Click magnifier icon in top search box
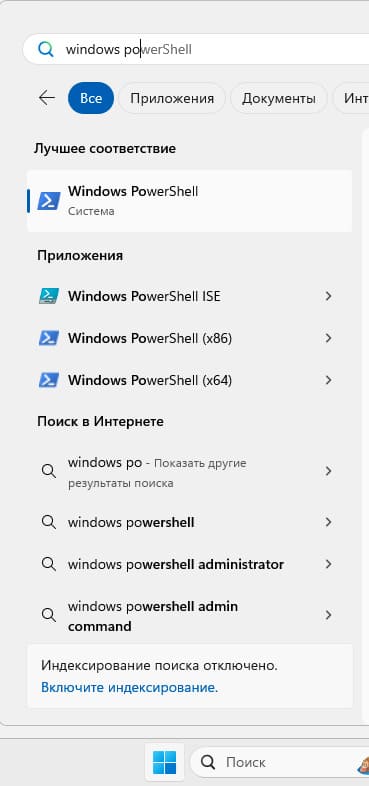 (x=46, y=49)
